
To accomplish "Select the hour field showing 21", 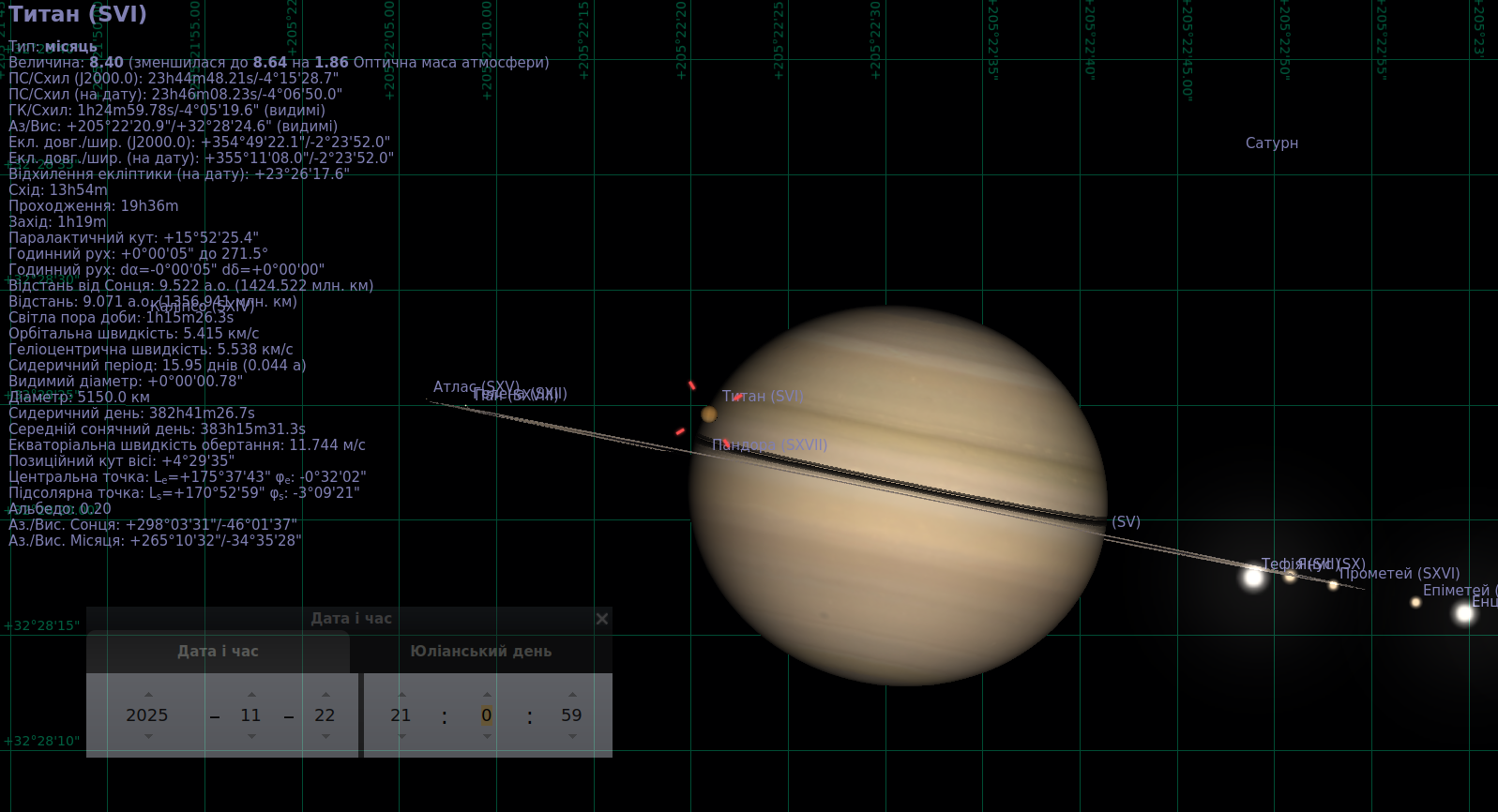I will 401,715.
